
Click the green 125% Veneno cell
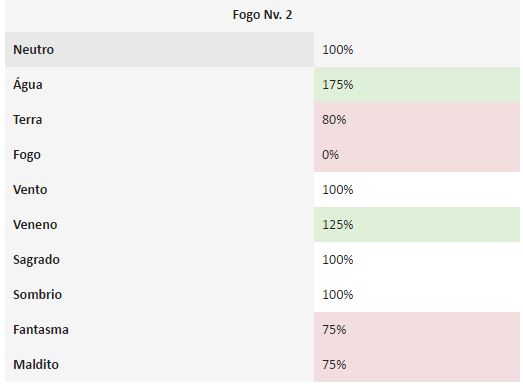click(417, 225)
